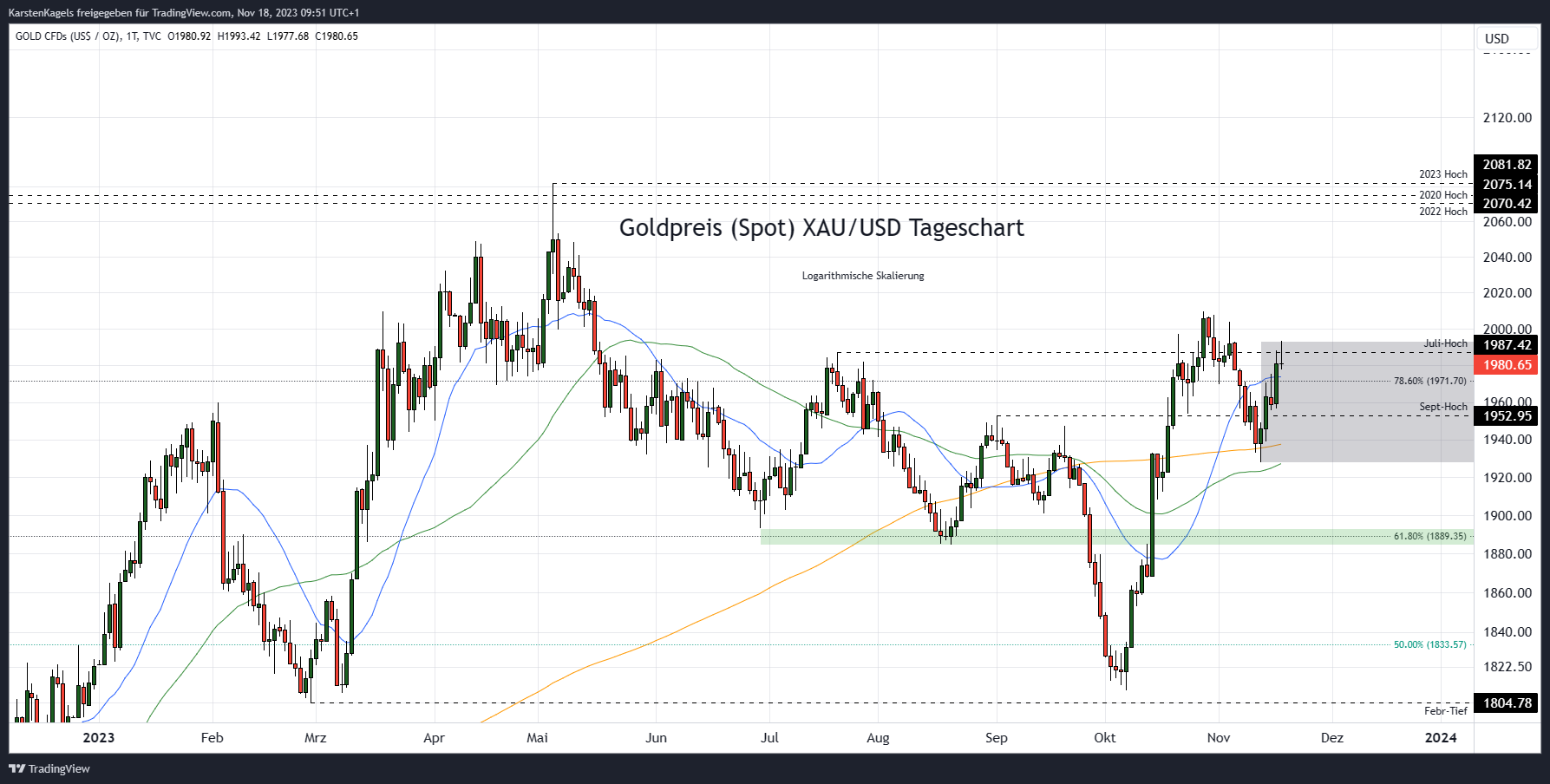The width and height of the screenshot is (1550, 784).
Task: Click the 2120.00 price axis value
Action: point(1507,118)
